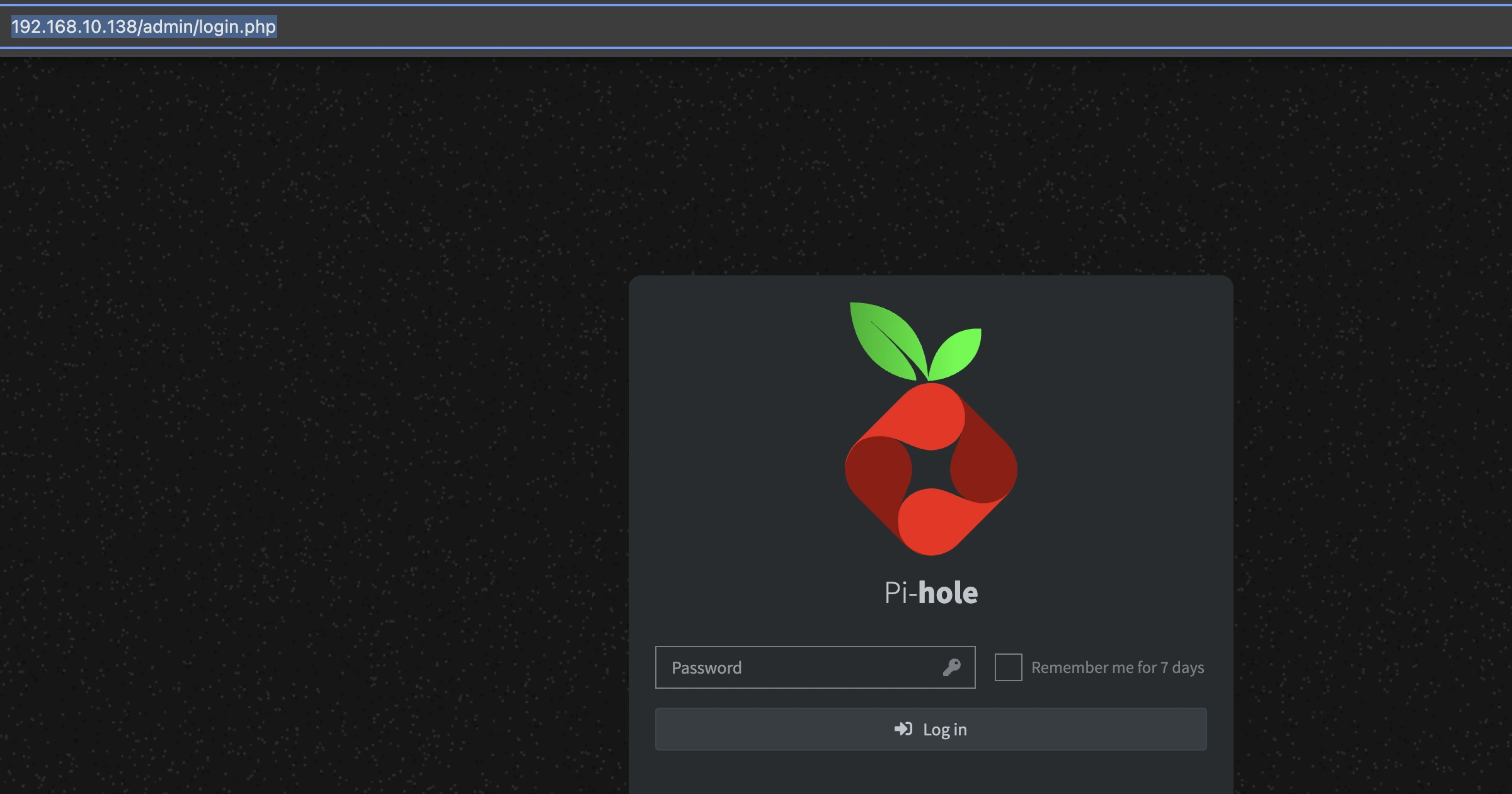1512x794 pixels.
Task: Click the Remember me for 7 days label
Action: coord(1118,667)
